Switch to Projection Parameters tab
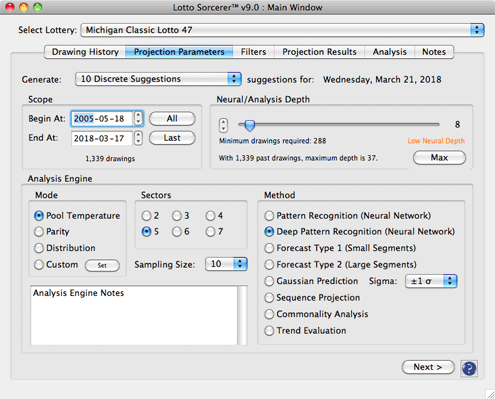The width and height of the screenshot is (495, 399). point(179,52)
